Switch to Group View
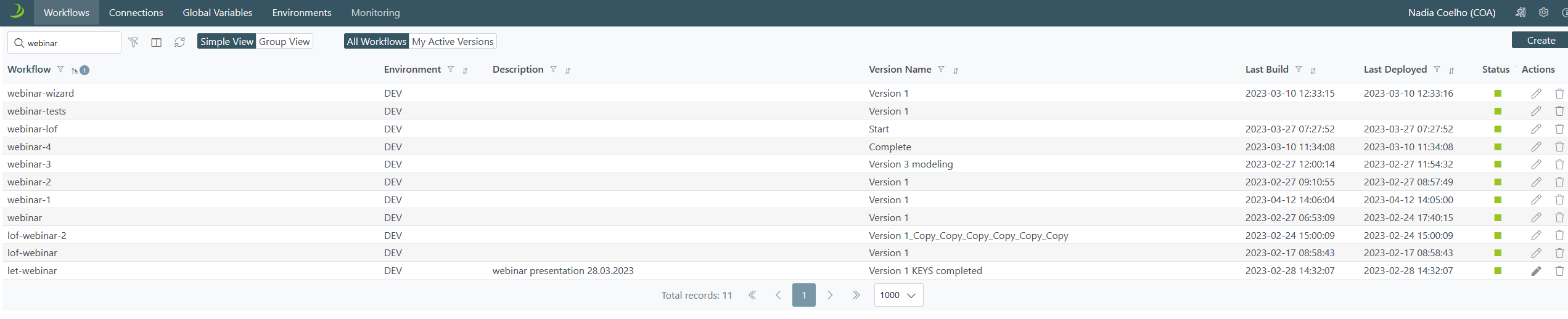 point(284,41)
